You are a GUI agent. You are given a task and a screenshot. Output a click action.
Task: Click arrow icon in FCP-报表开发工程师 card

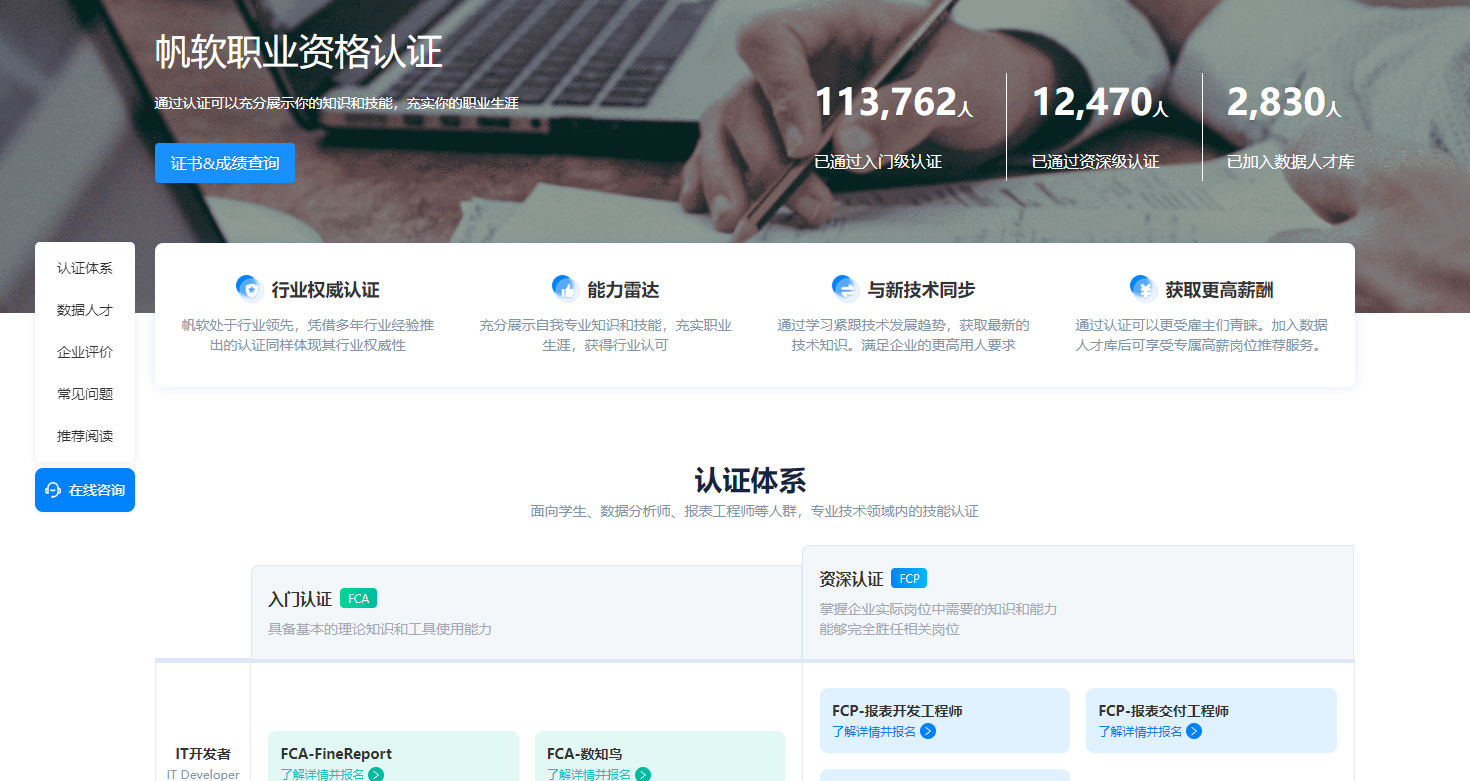click(x=928, y=731)
